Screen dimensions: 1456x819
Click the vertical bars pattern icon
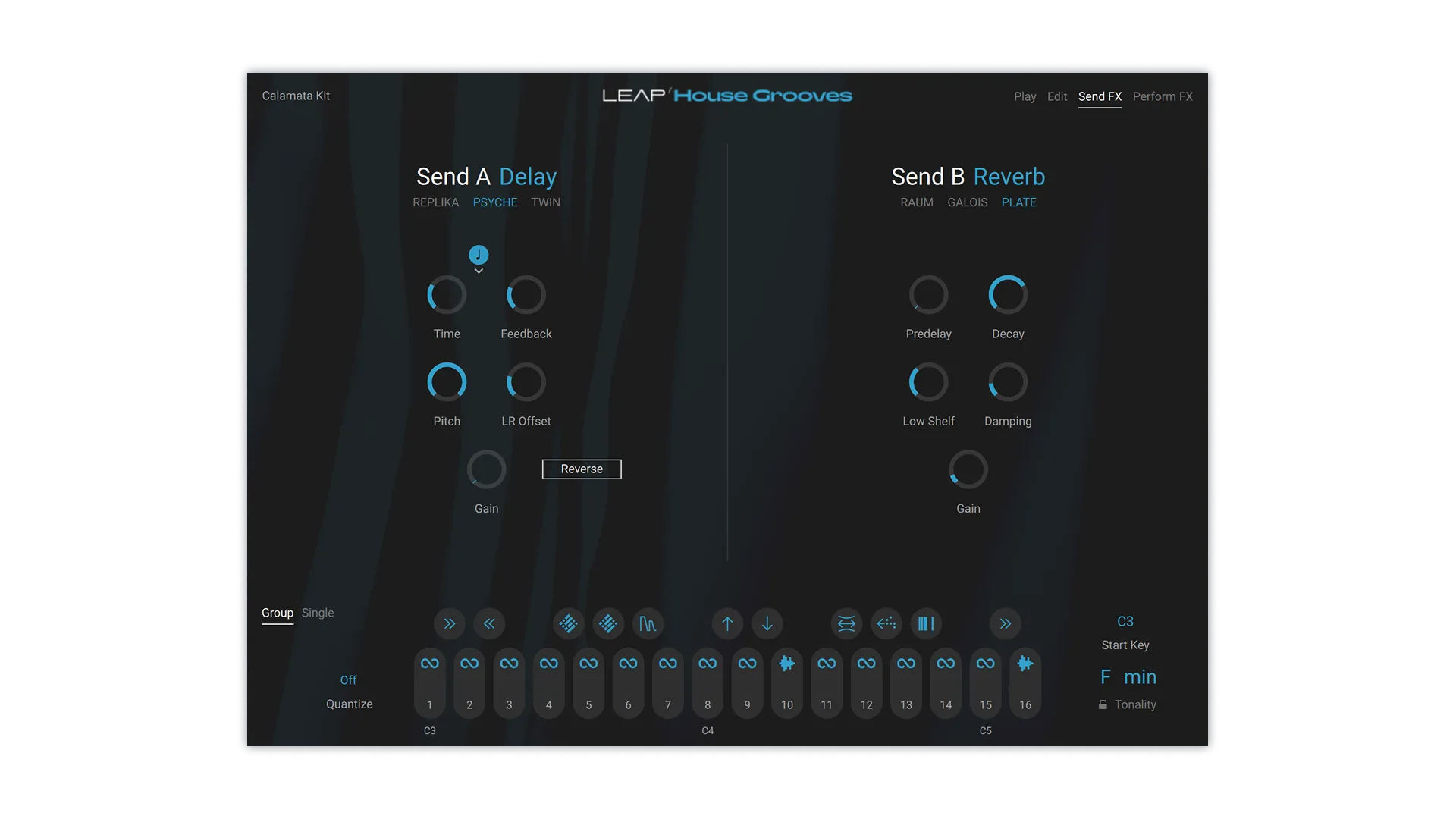926,623
